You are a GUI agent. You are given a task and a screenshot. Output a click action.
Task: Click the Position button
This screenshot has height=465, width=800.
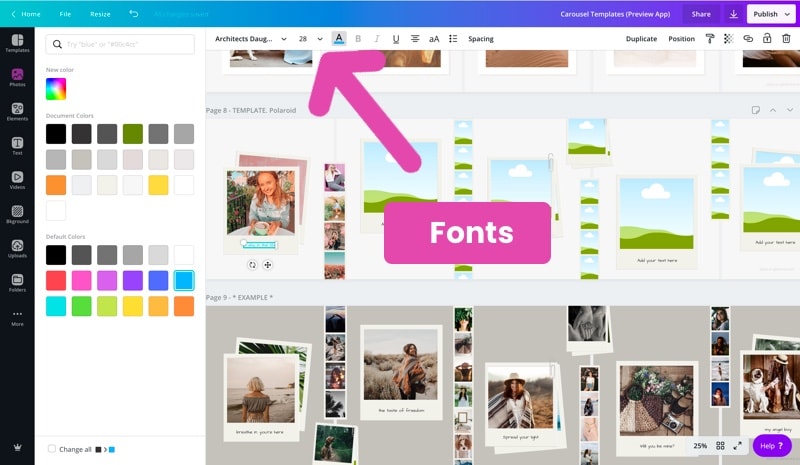coord(682,39)
